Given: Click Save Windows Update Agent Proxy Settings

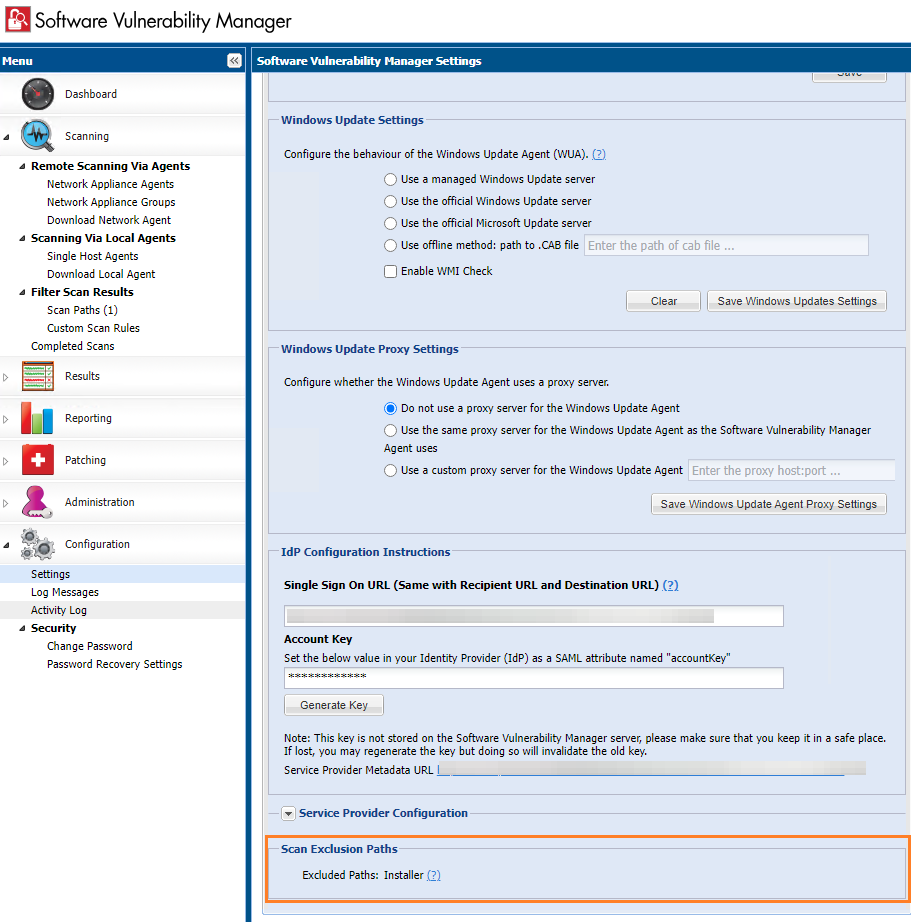Looking at the screenshot, I should (769, 504).
